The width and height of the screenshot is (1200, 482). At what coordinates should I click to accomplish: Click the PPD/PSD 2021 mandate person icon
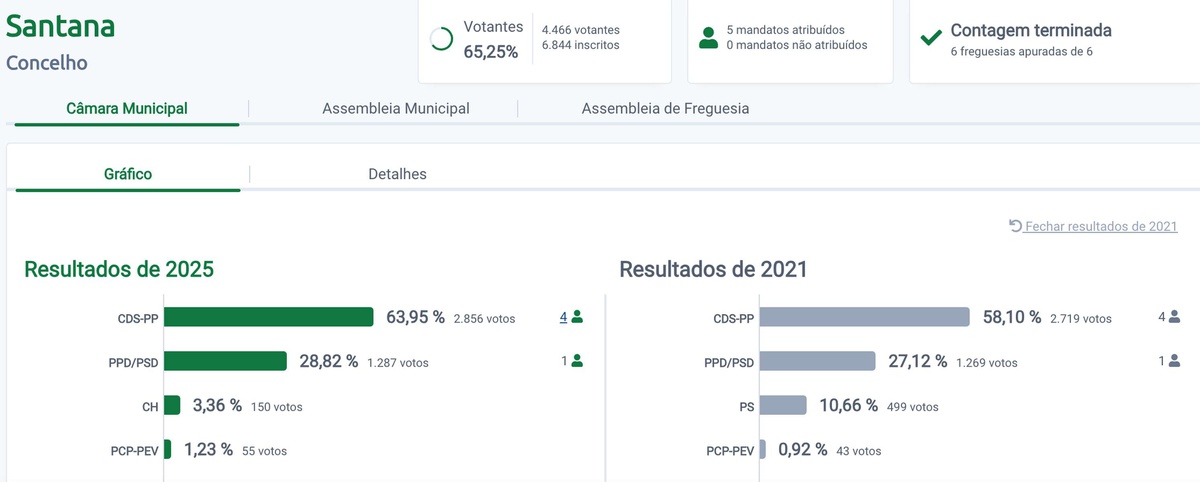click(x=1174, y=361)
